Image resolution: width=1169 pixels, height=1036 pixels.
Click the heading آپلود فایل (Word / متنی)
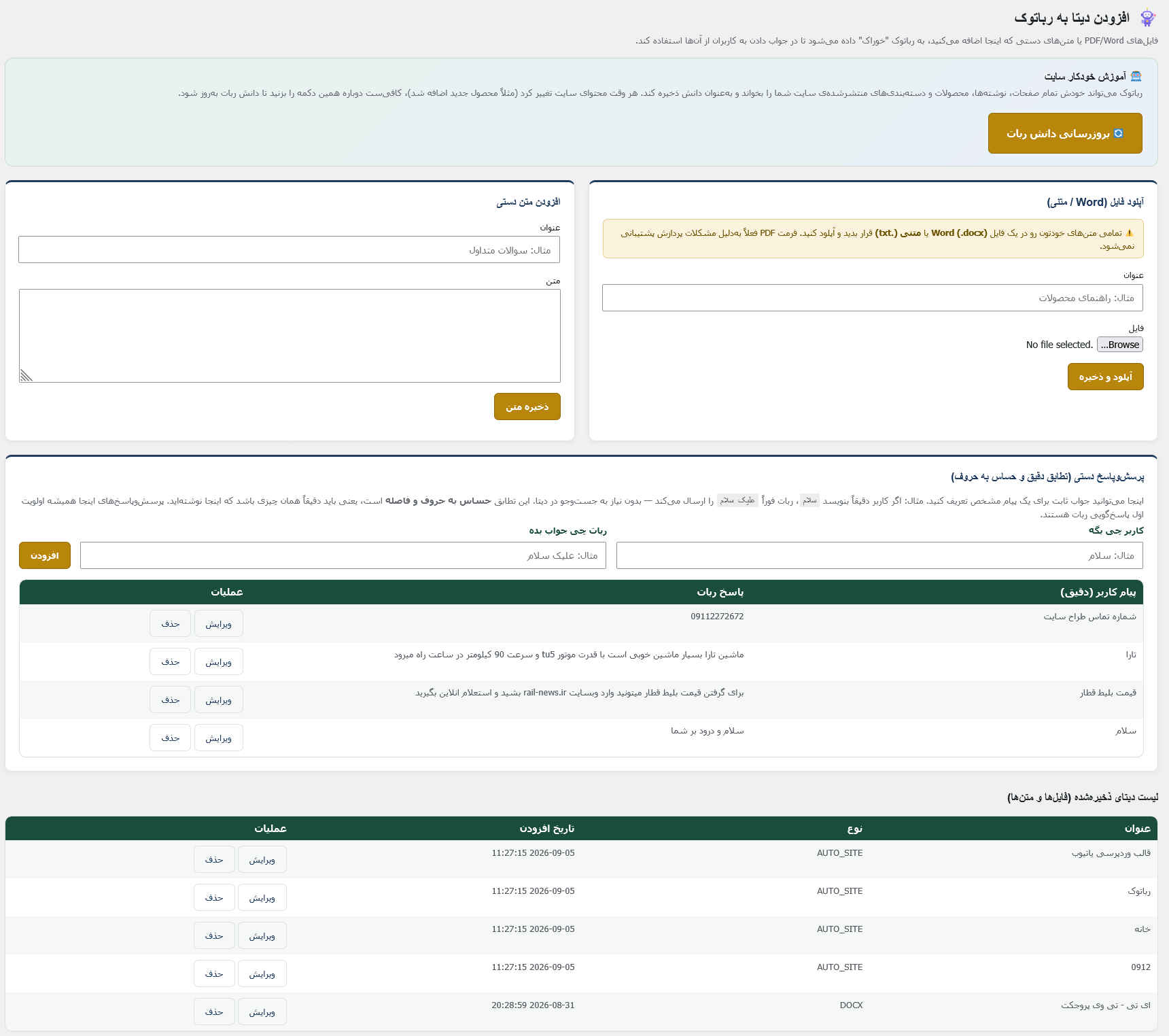(x=1095, y=202)
